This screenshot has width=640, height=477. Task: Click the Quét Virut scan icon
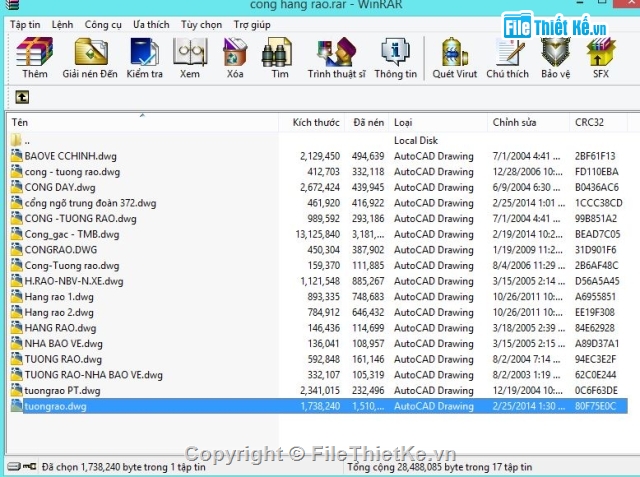454,52
